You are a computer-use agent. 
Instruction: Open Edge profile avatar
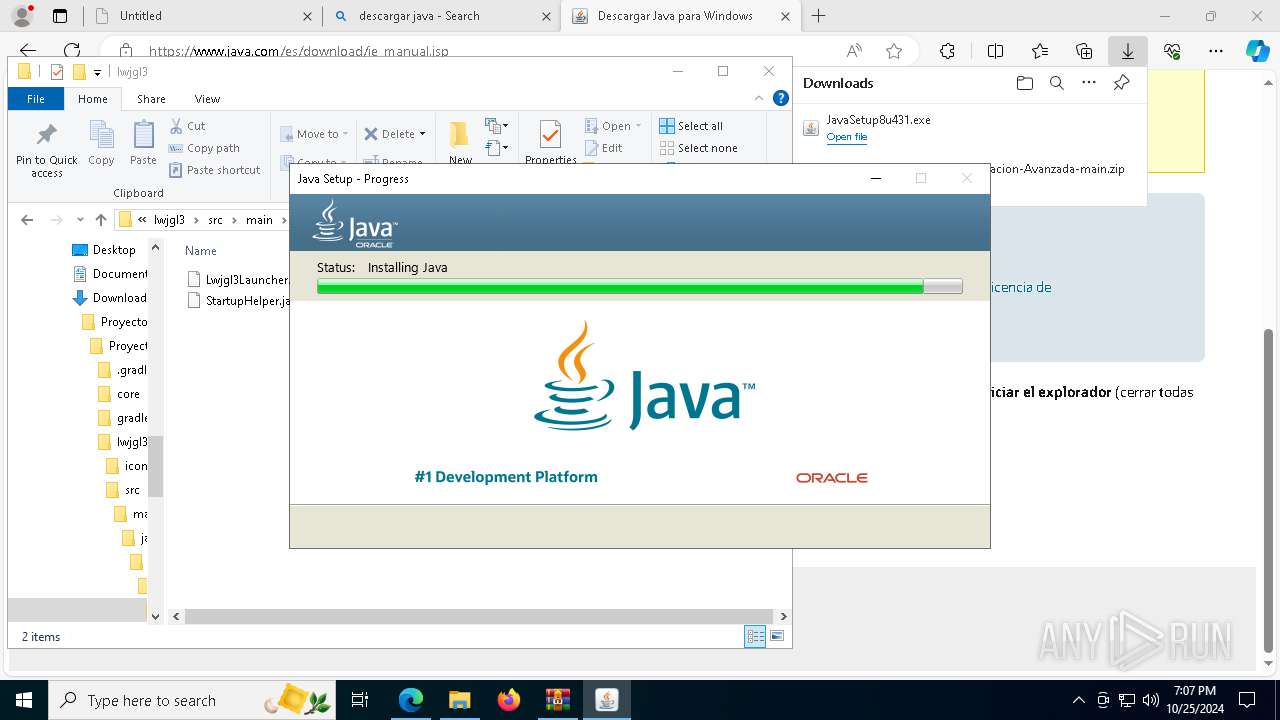point(21,16)
